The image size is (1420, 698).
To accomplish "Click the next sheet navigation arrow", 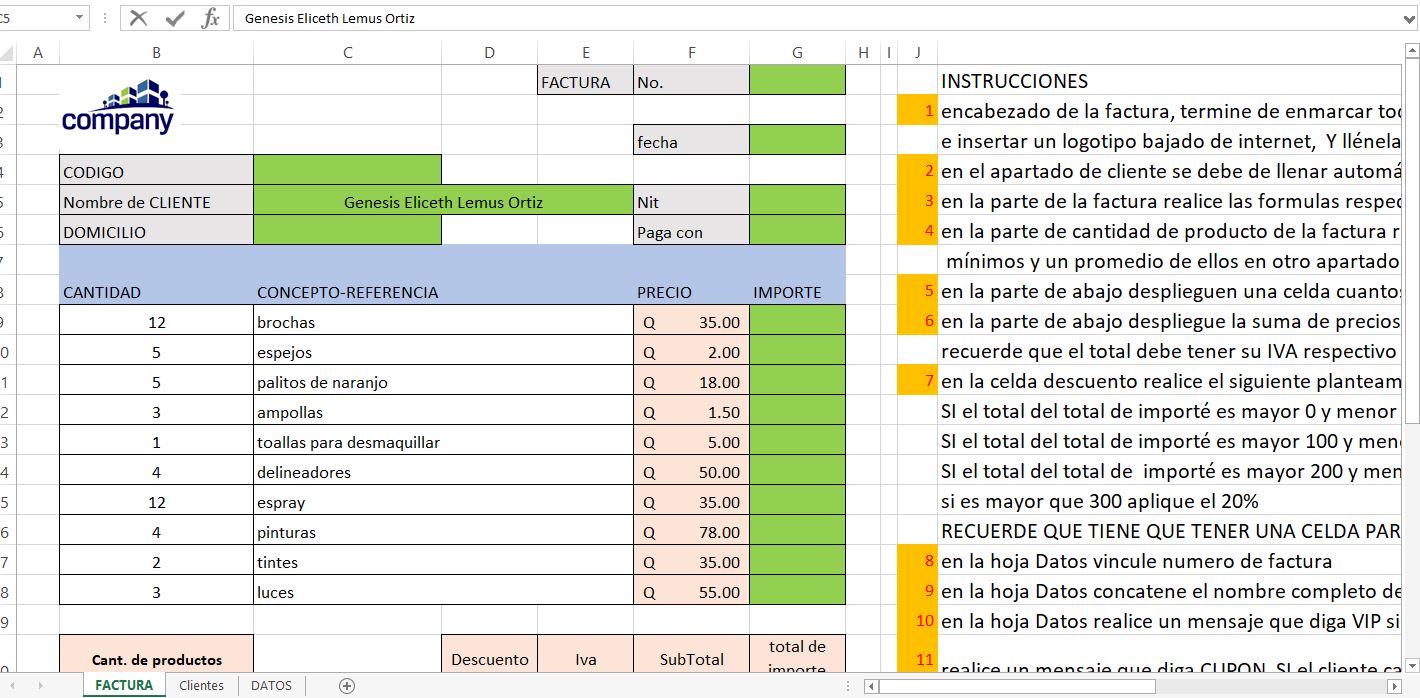I will tap(41, 686).
